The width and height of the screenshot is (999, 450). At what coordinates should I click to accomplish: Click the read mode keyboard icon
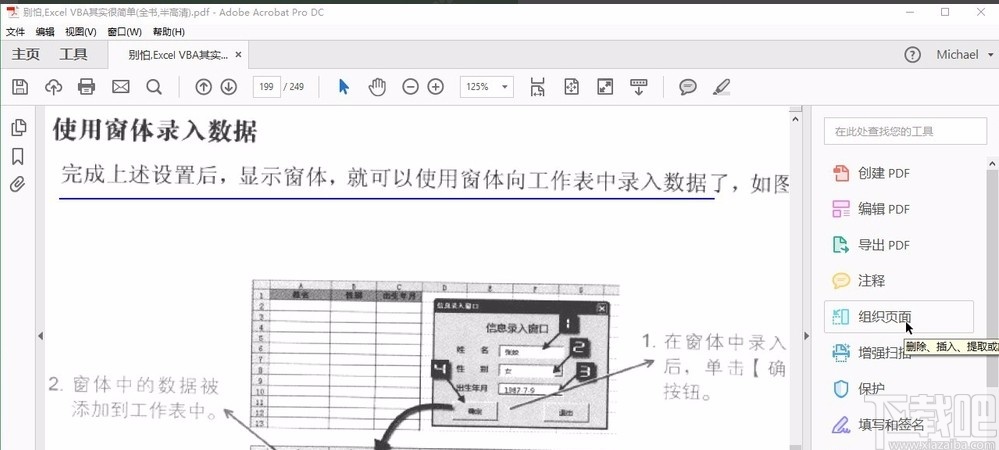pos(638,87)
